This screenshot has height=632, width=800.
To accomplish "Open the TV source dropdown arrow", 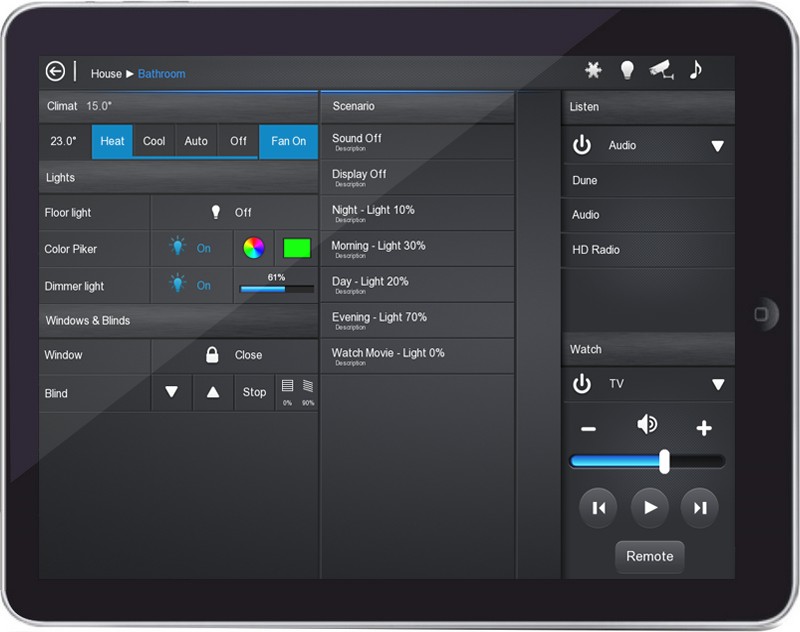I will coord(718,384).
